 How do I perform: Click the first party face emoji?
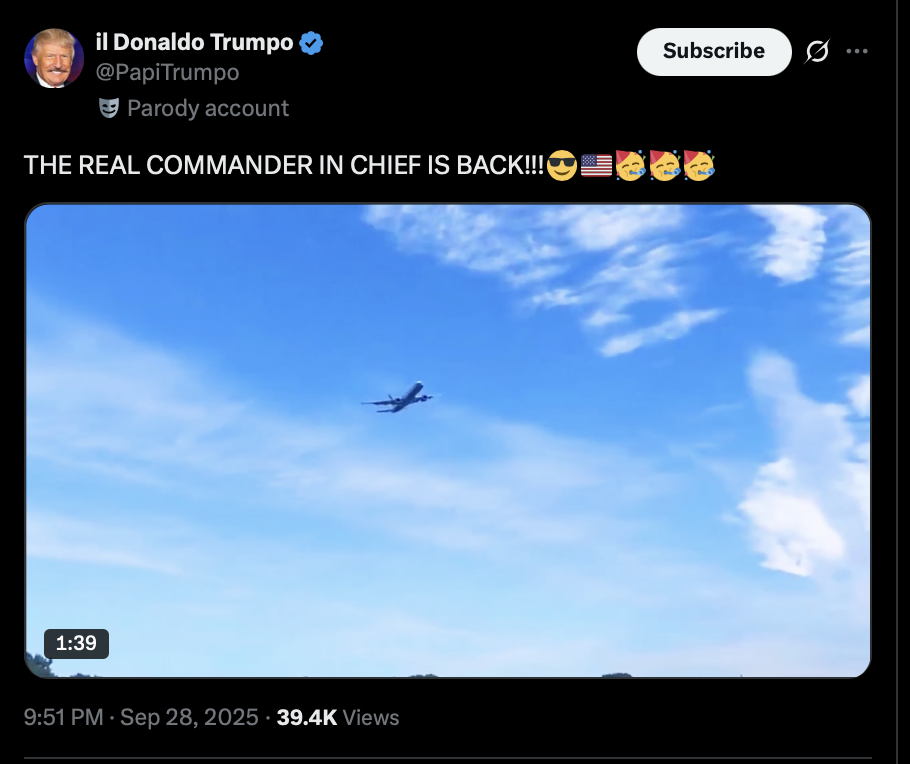630,165
